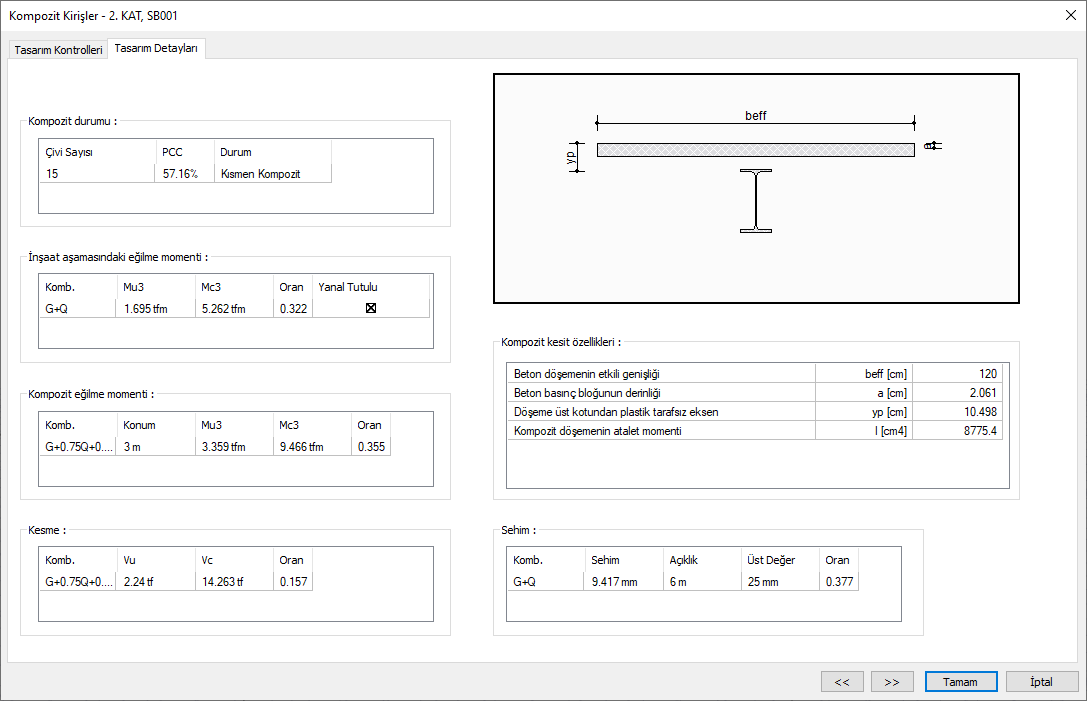Viewport: 1087px width, 701px height.
Task: Toggle the Yanal Tutulu checkbox
Action: tap(371, 308)
